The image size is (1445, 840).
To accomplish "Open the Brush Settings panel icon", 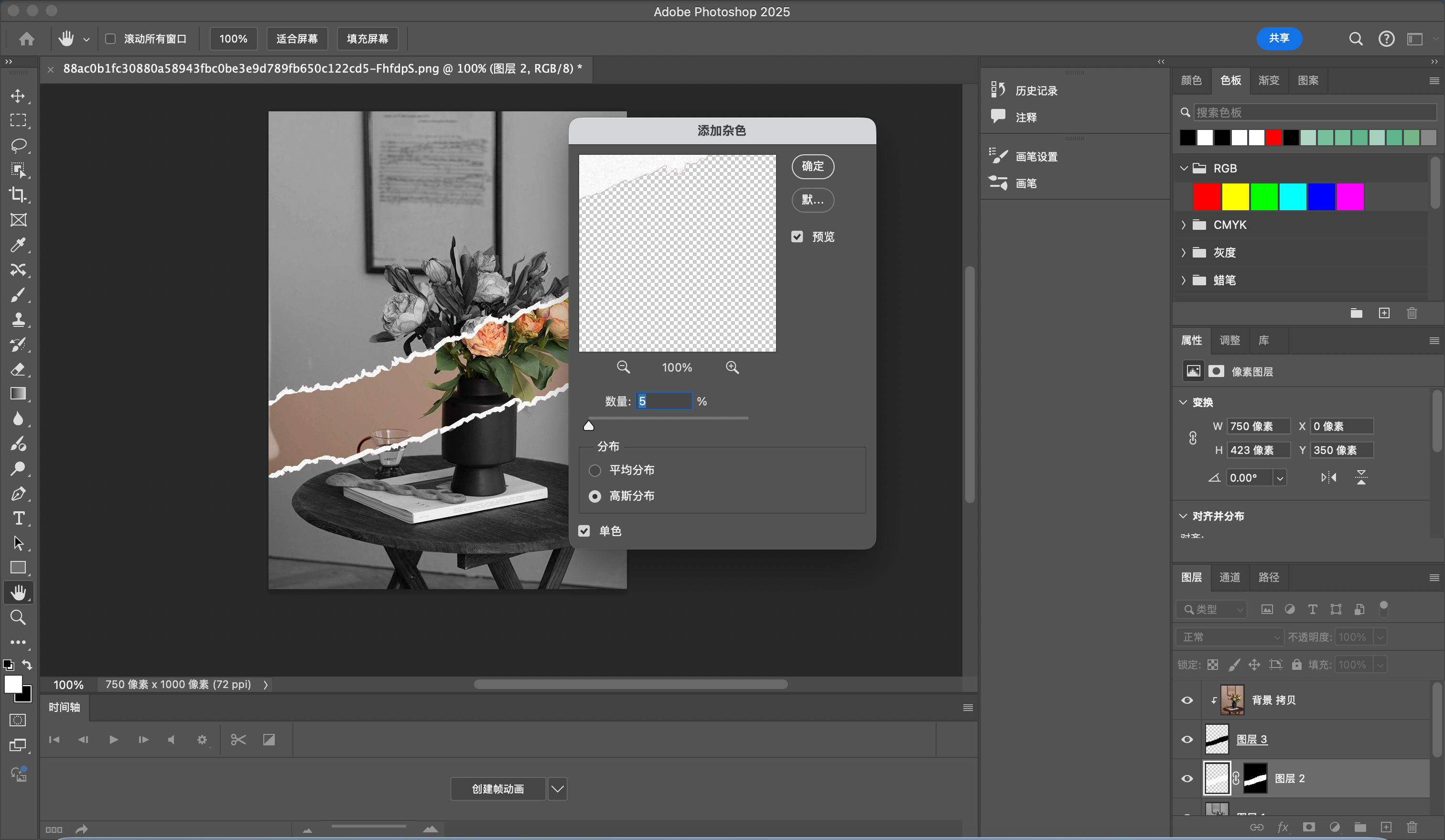I will [x=998, y=156].
